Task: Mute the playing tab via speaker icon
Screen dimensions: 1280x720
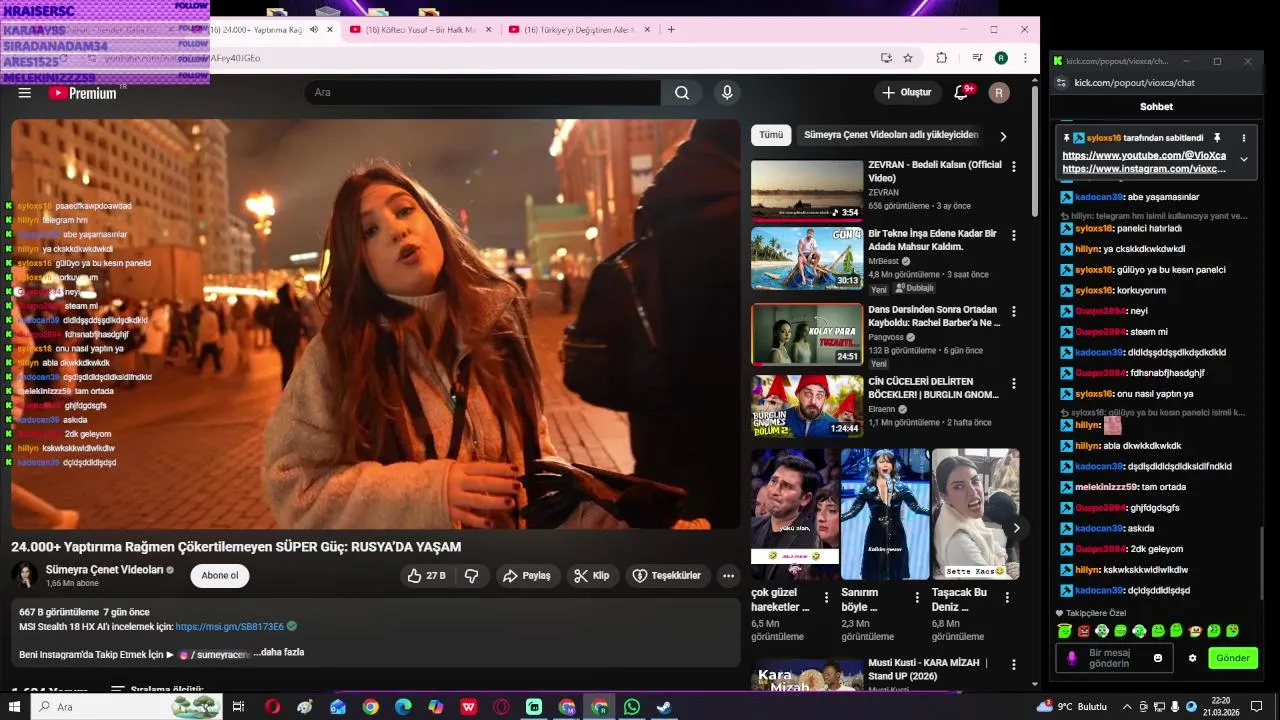Action: 314,30
